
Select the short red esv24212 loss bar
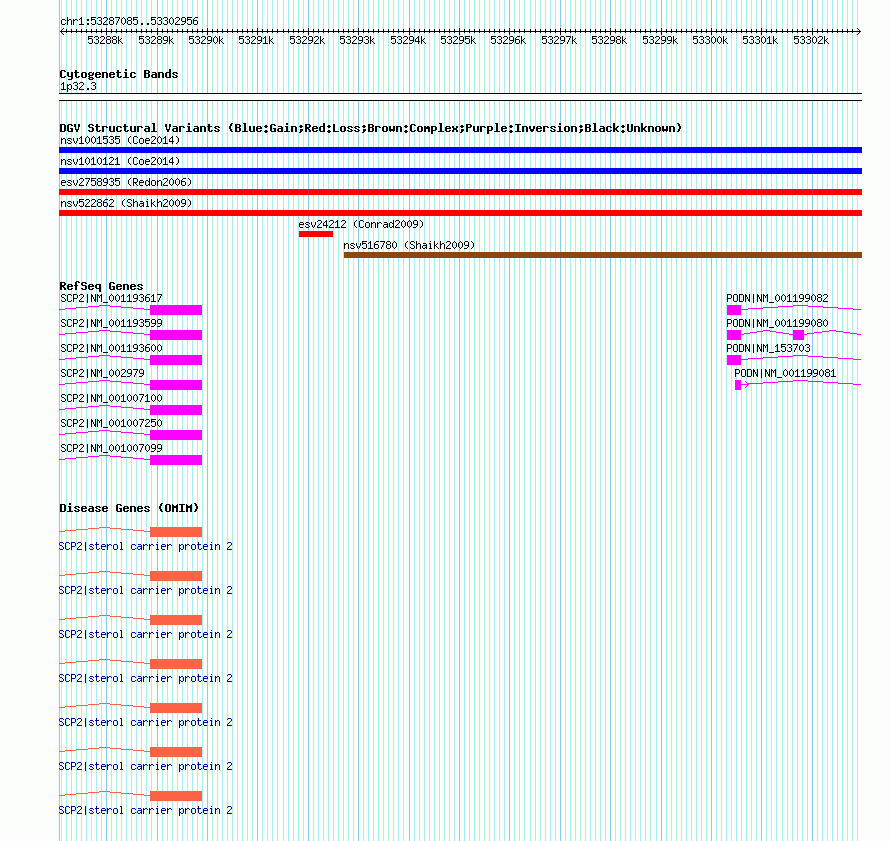tap(316, 234)
